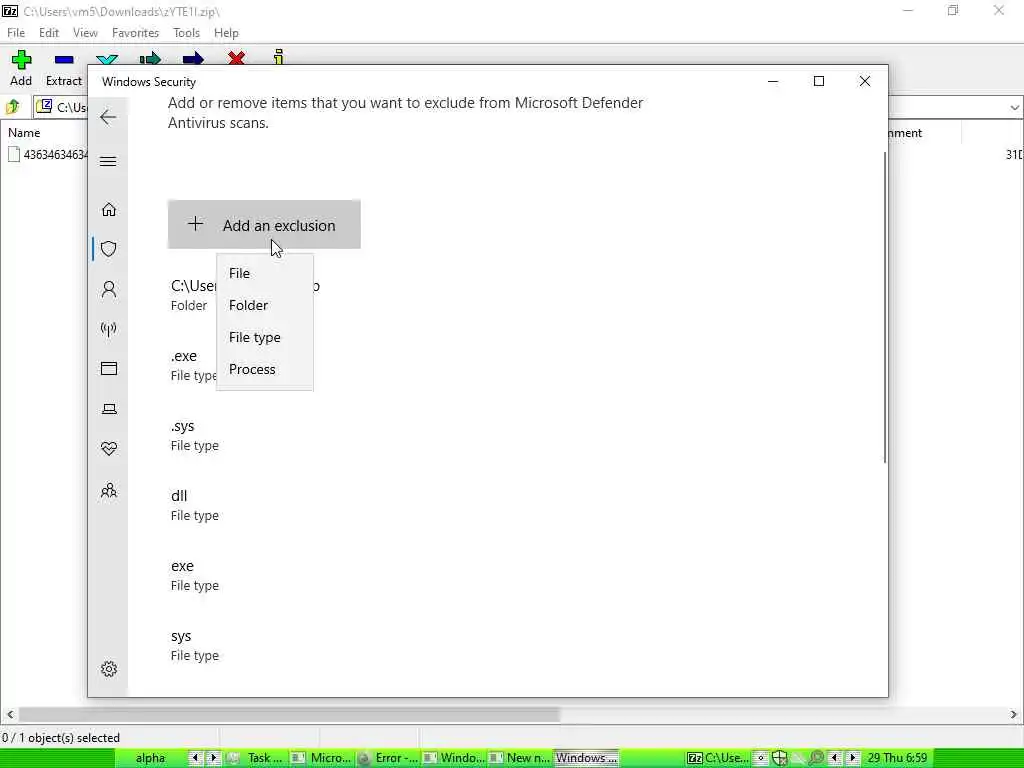
Task: Select the .sys file type exclusion
Action: point(195,435)
